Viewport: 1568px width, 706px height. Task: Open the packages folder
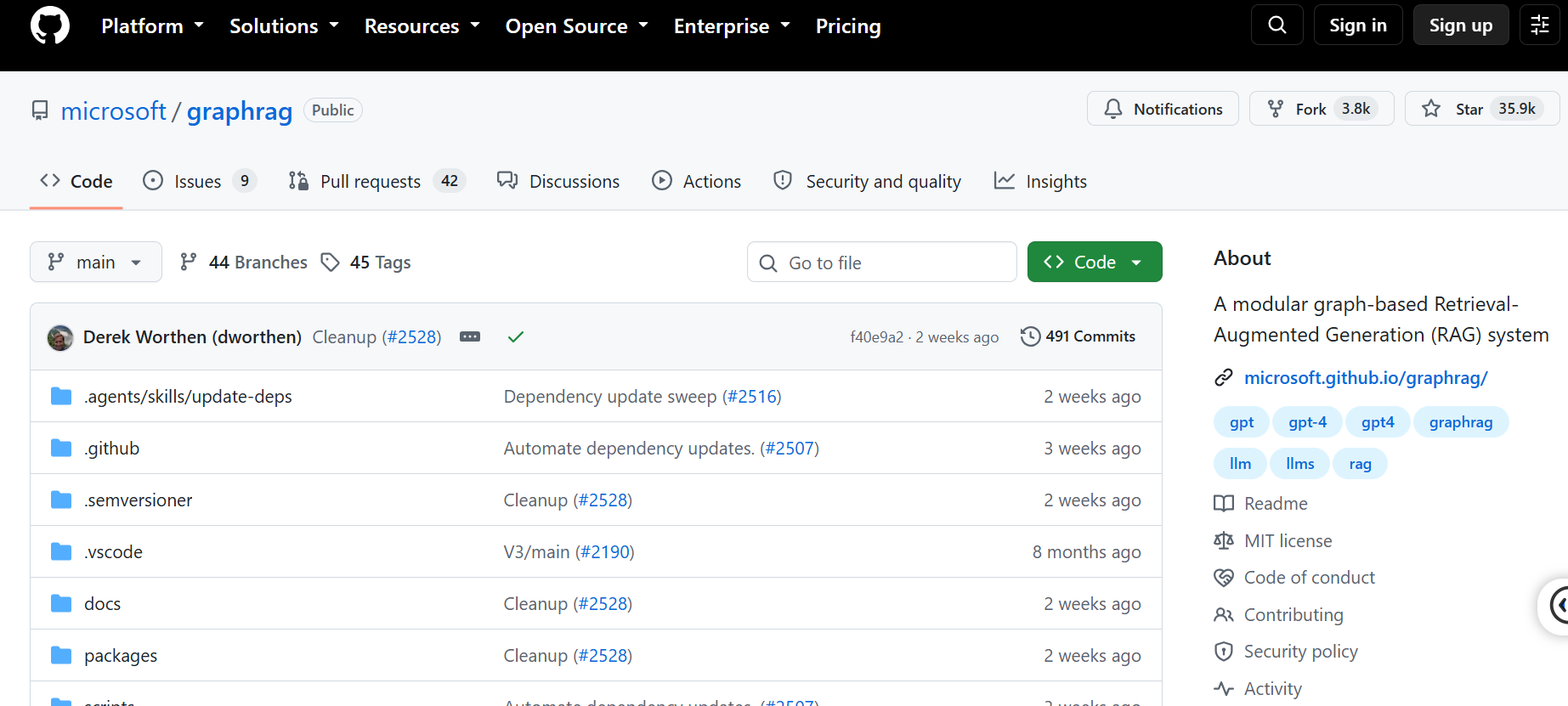point(121,655)
